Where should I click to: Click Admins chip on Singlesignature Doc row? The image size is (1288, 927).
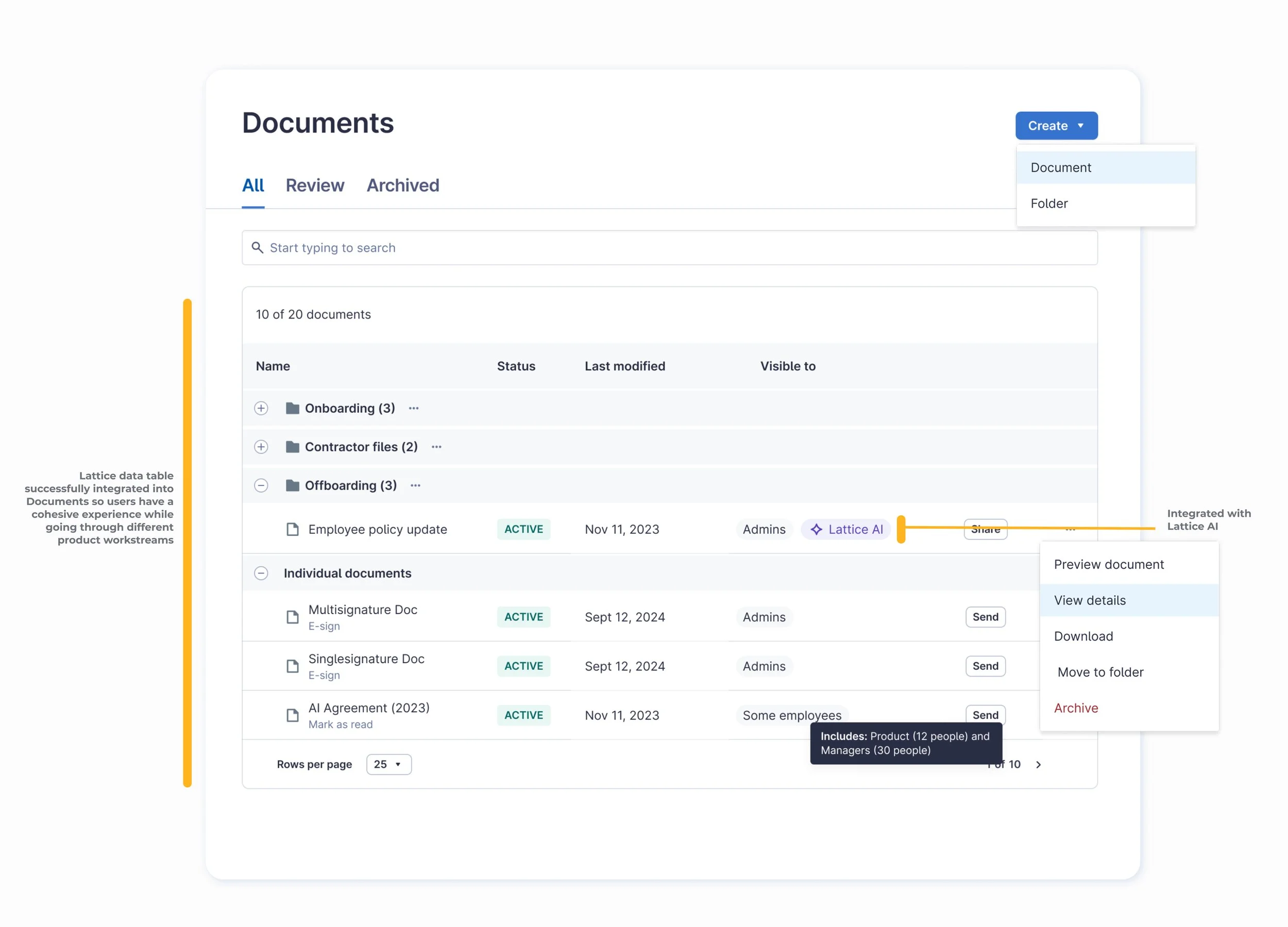pos(764,666)
